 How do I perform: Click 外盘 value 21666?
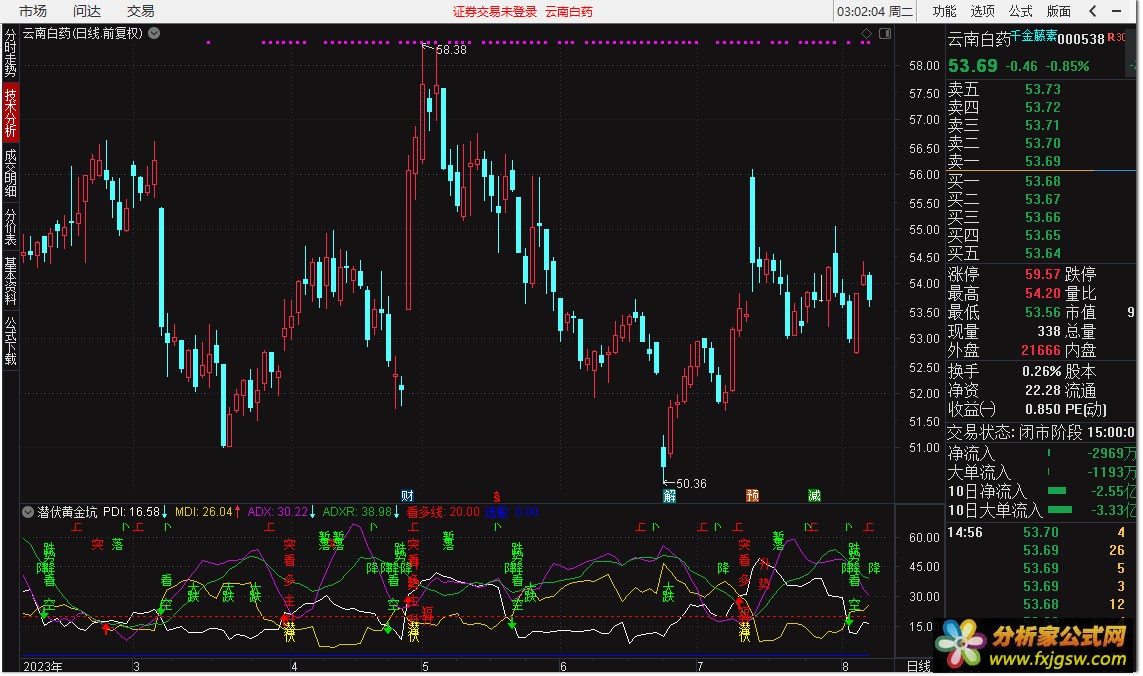1040,350
